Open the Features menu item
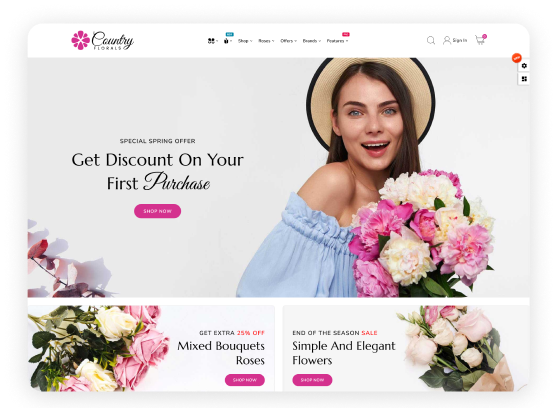The height and width of the screenshot is (408, 555). [x=337, y=41]
